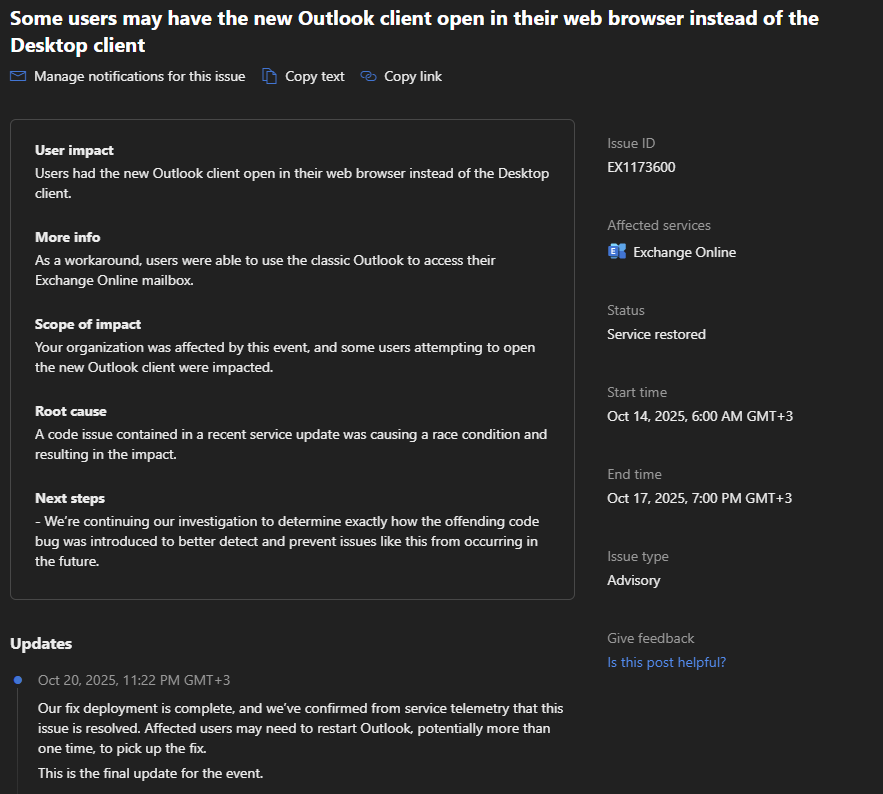The height and width of the screenshot is (794, 883).
Task: Click the Start time value Oct 14, 2025
Action: 700,416
